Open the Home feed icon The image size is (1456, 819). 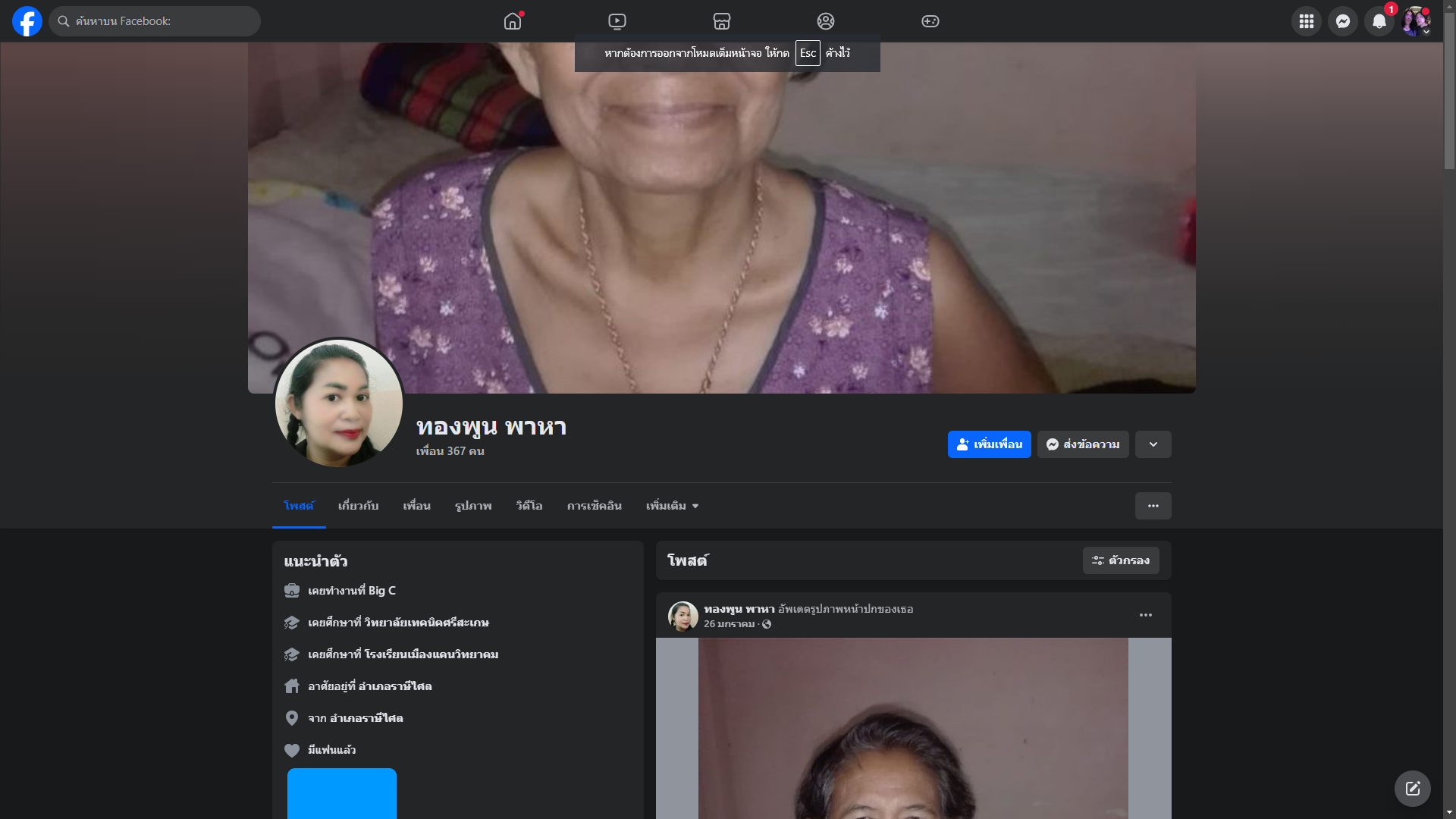[513, 21]
